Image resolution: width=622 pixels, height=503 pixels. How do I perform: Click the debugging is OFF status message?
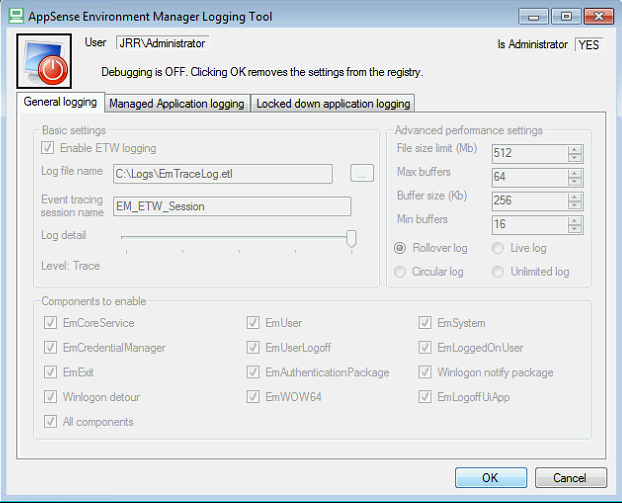coord(262,72)
